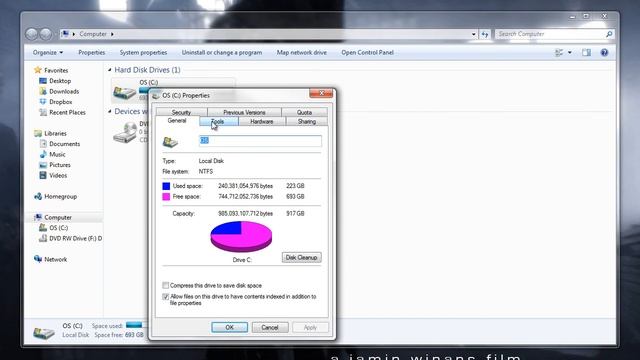This screenshot has height=360, width=640.
Task: Switch to the Quota tab
Action: pos(304,112)
